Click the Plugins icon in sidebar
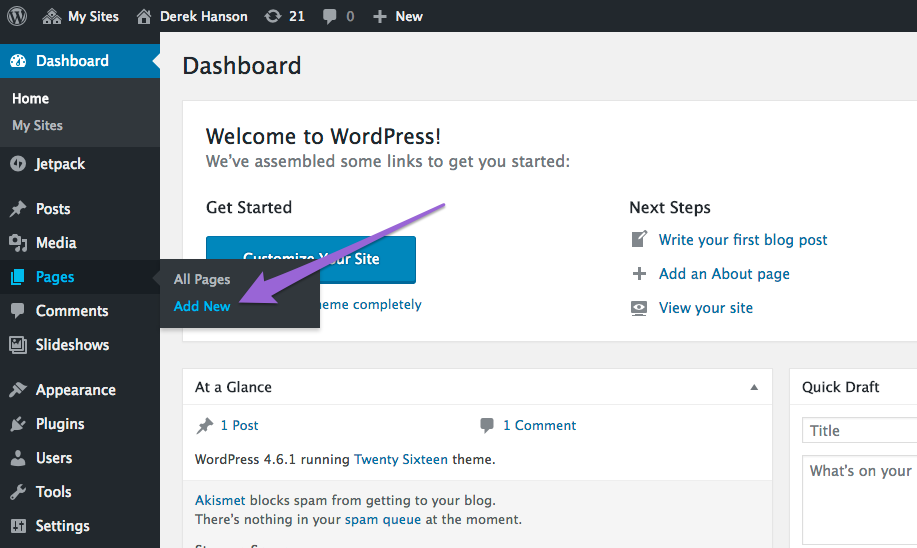This screenshot has width=917, height=548. pyautogui.click(x=18, y=424)
